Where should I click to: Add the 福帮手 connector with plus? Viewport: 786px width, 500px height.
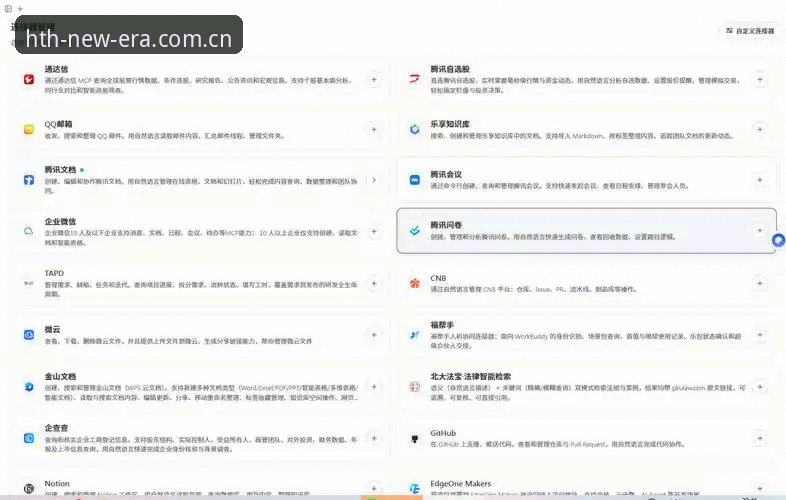pos(760,335)
